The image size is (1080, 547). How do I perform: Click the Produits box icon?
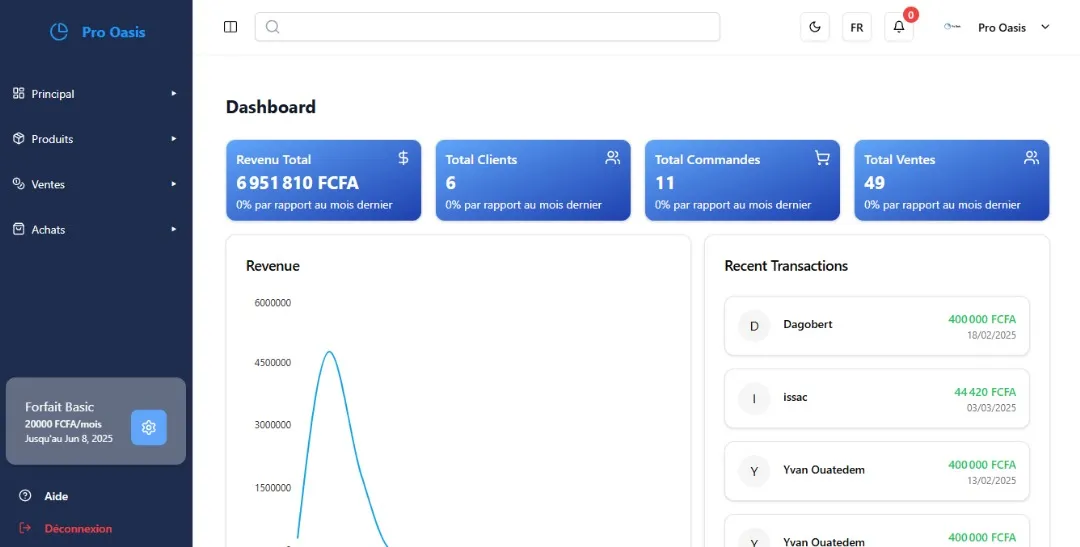[19, 138]
